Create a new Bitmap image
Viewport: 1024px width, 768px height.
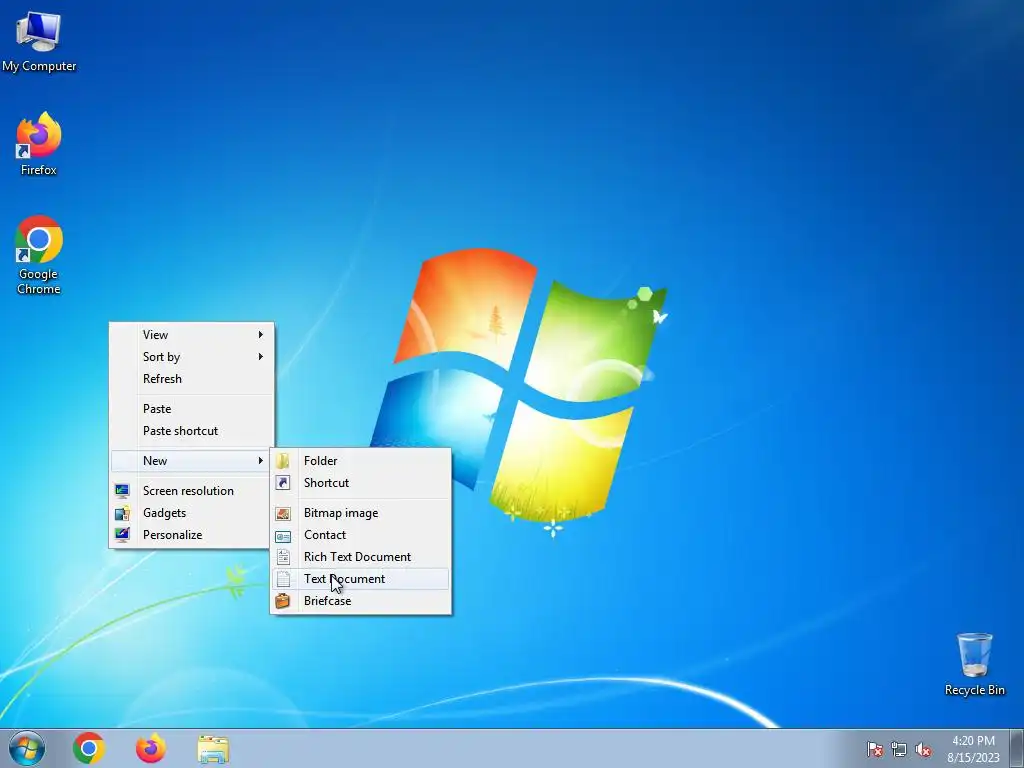(360, 513)
